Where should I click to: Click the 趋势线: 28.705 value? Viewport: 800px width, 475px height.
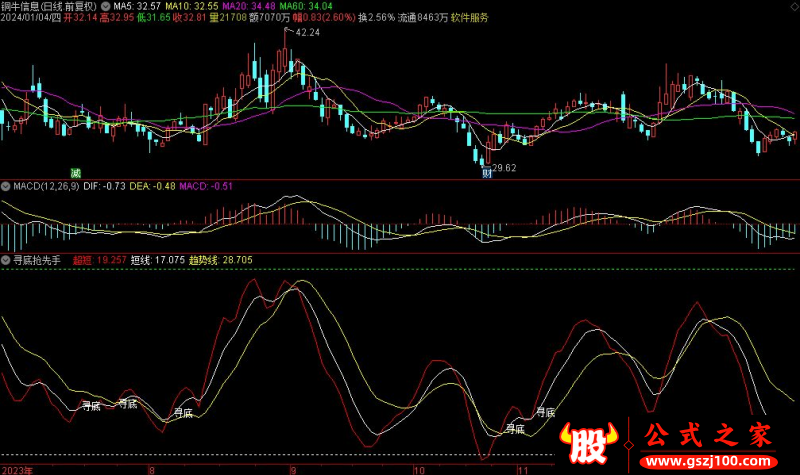point(221,260)
